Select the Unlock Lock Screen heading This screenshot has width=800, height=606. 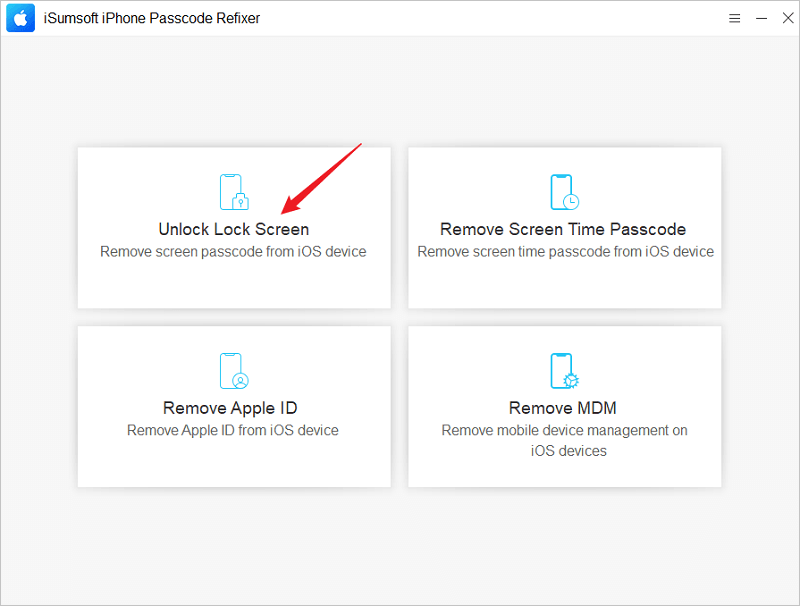(234, 230)
